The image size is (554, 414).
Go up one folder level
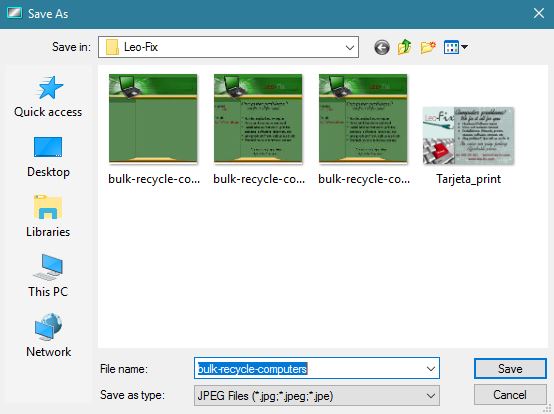(405, 47)
